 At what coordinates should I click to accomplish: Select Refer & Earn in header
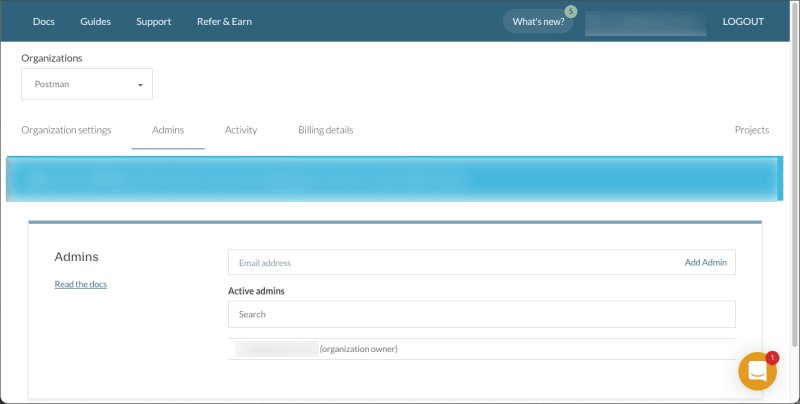pos(224,21)
